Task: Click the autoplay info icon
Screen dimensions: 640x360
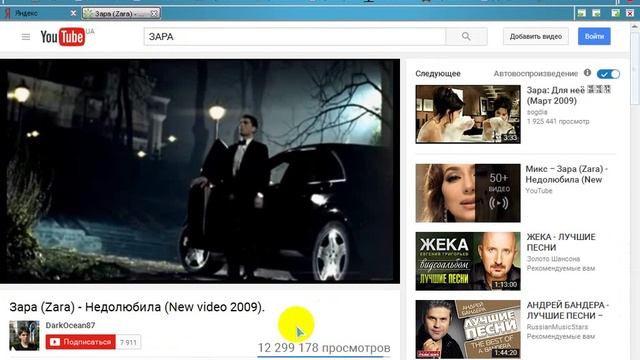Action: [x=587, y=73]
